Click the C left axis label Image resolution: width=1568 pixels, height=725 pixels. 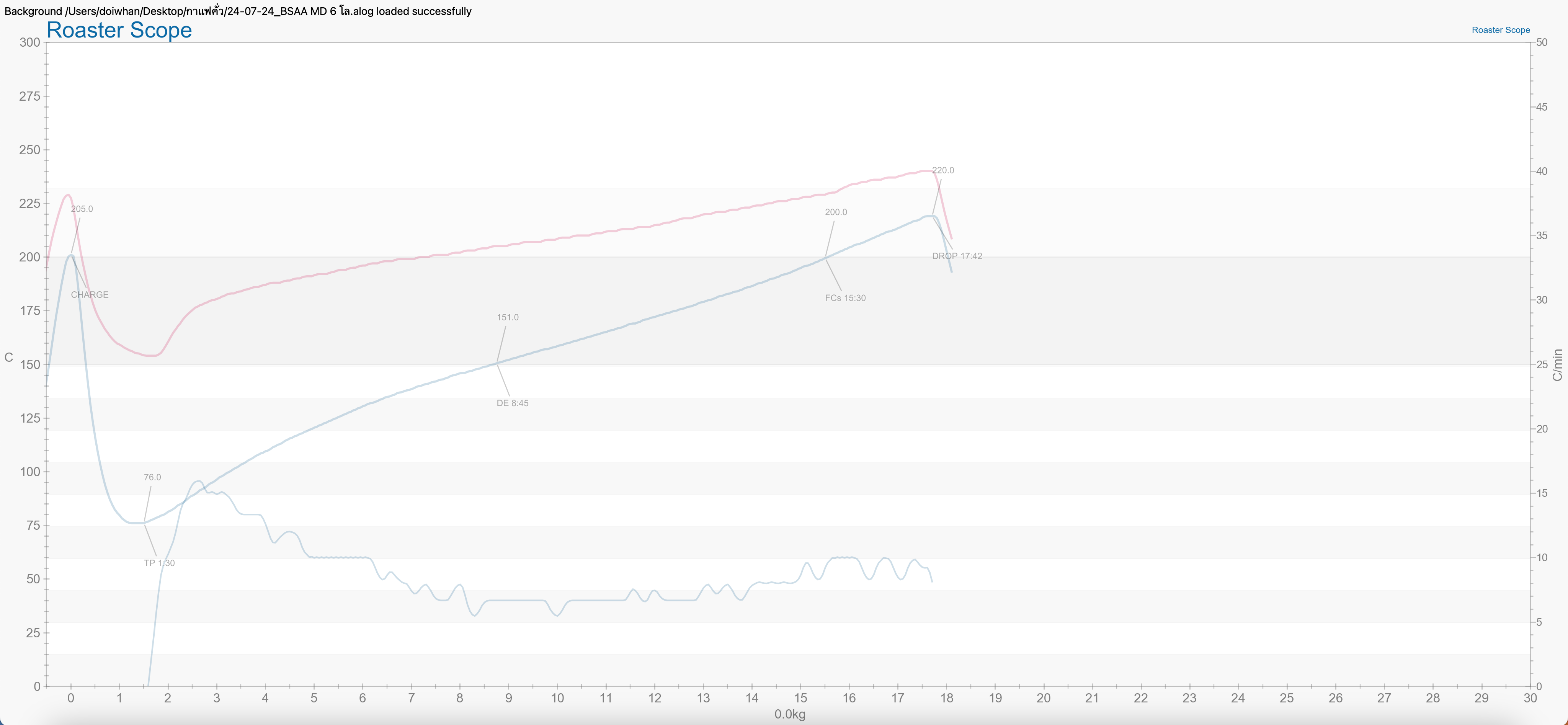click(8, 357)
